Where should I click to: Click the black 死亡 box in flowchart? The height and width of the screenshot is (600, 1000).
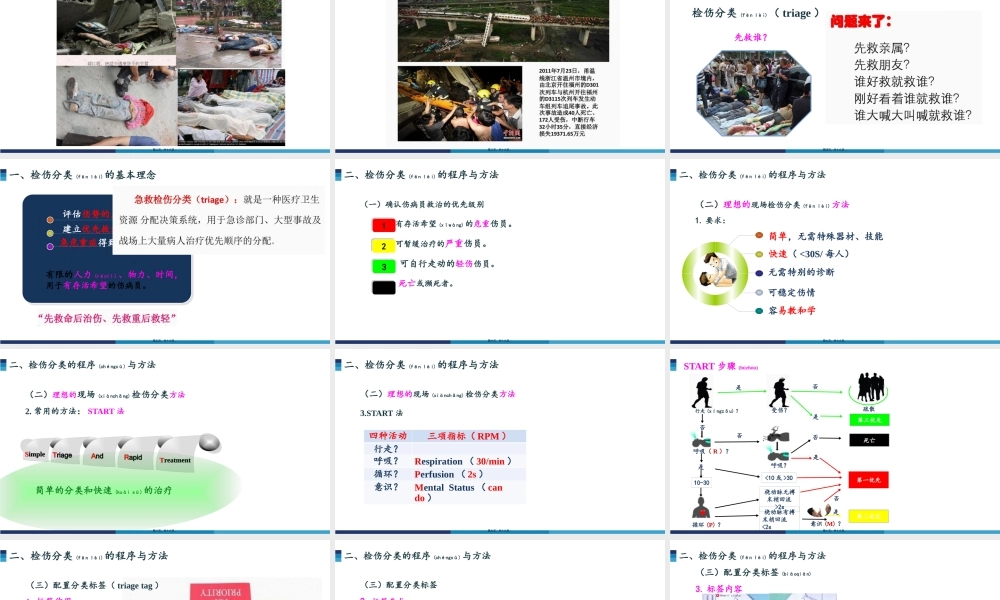[x=869, y=440]
